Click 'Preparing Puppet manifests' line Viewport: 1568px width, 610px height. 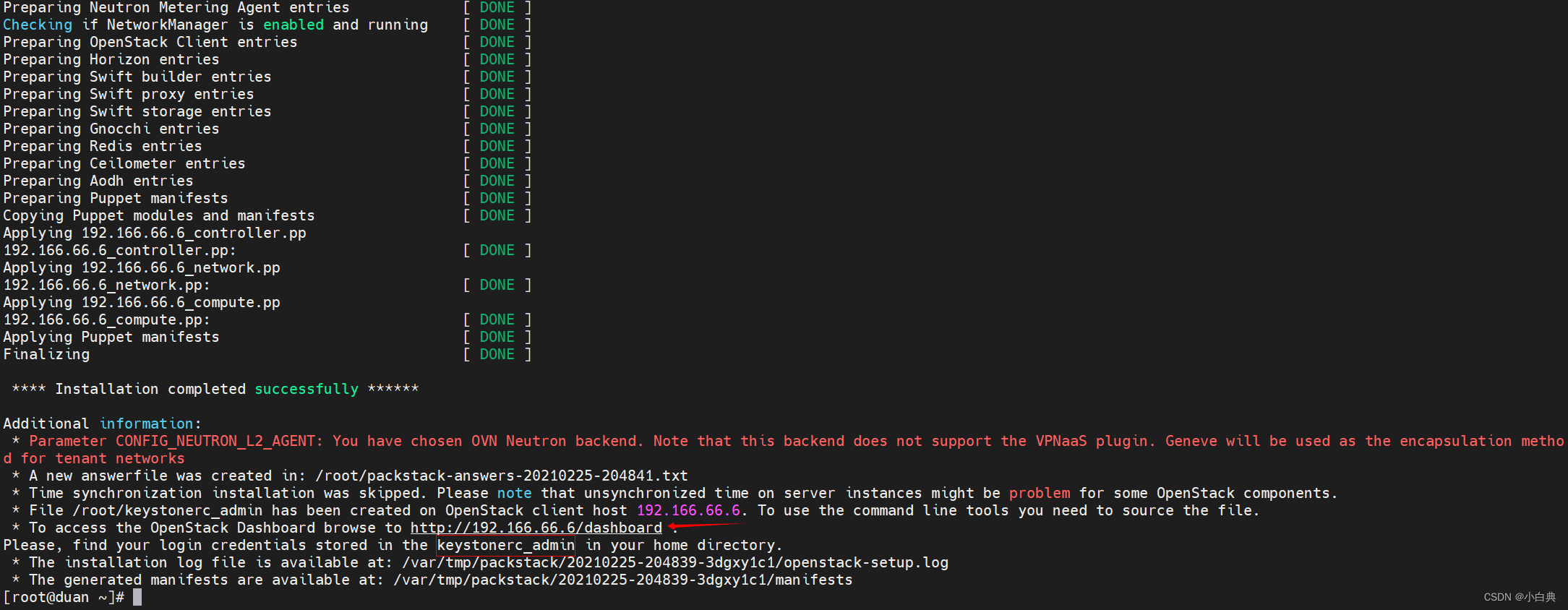point(115,198)
